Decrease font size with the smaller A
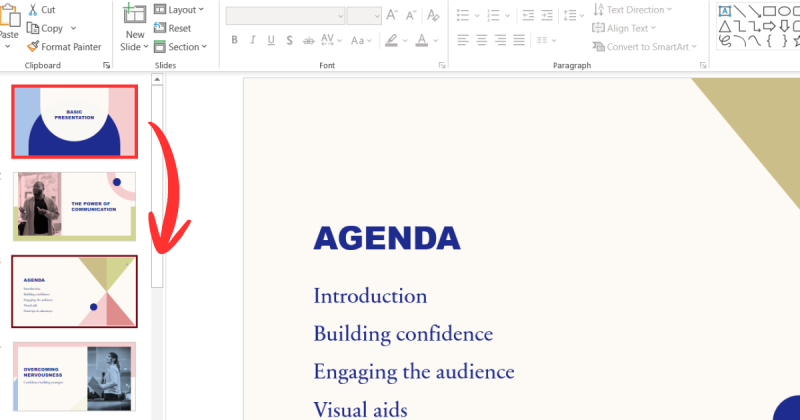The height and width of the screenshot is (420, 800). [411, 15]
